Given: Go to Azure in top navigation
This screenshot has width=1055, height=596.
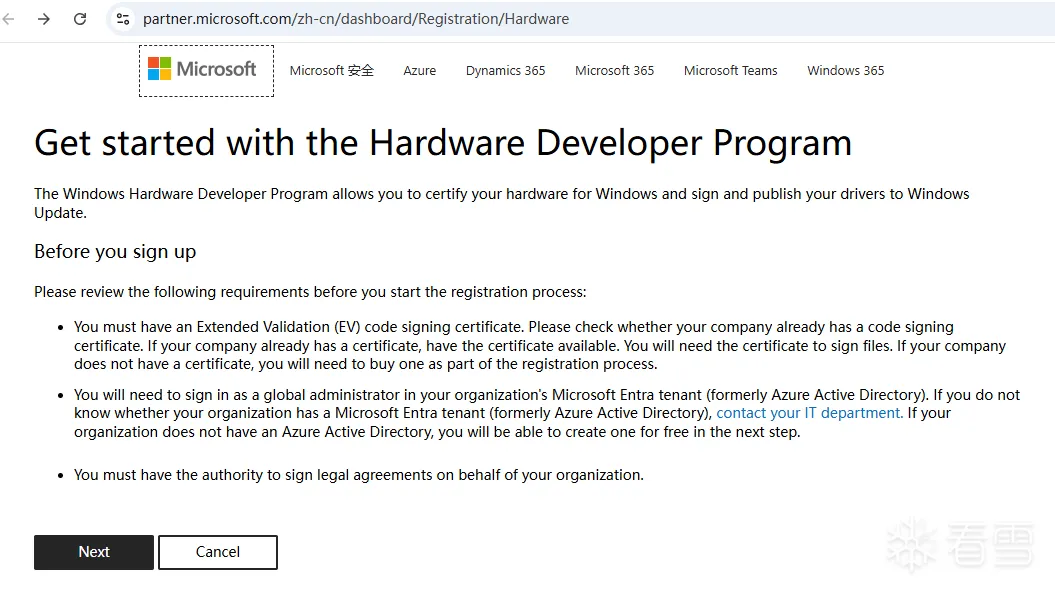Looking at the screenshot, I should [x=420, y=71].
